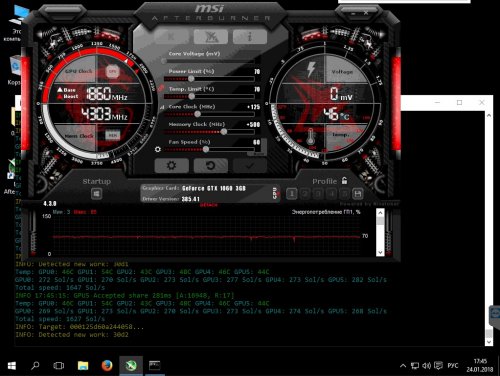Image resolution: width=500 pixels, height=376 pixels.
Task: Click the Core Clock slider handle
Action: point(197,114)
